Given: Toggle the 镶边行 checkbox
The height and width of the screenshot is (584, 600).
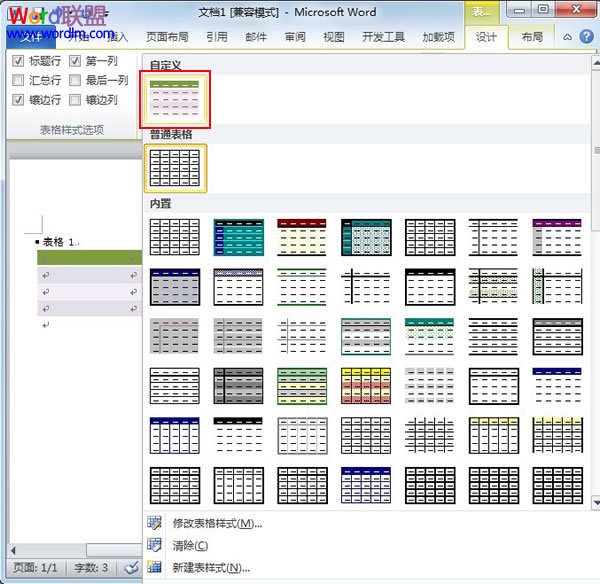Looking at the screenshot, I should tap(18, 100).
